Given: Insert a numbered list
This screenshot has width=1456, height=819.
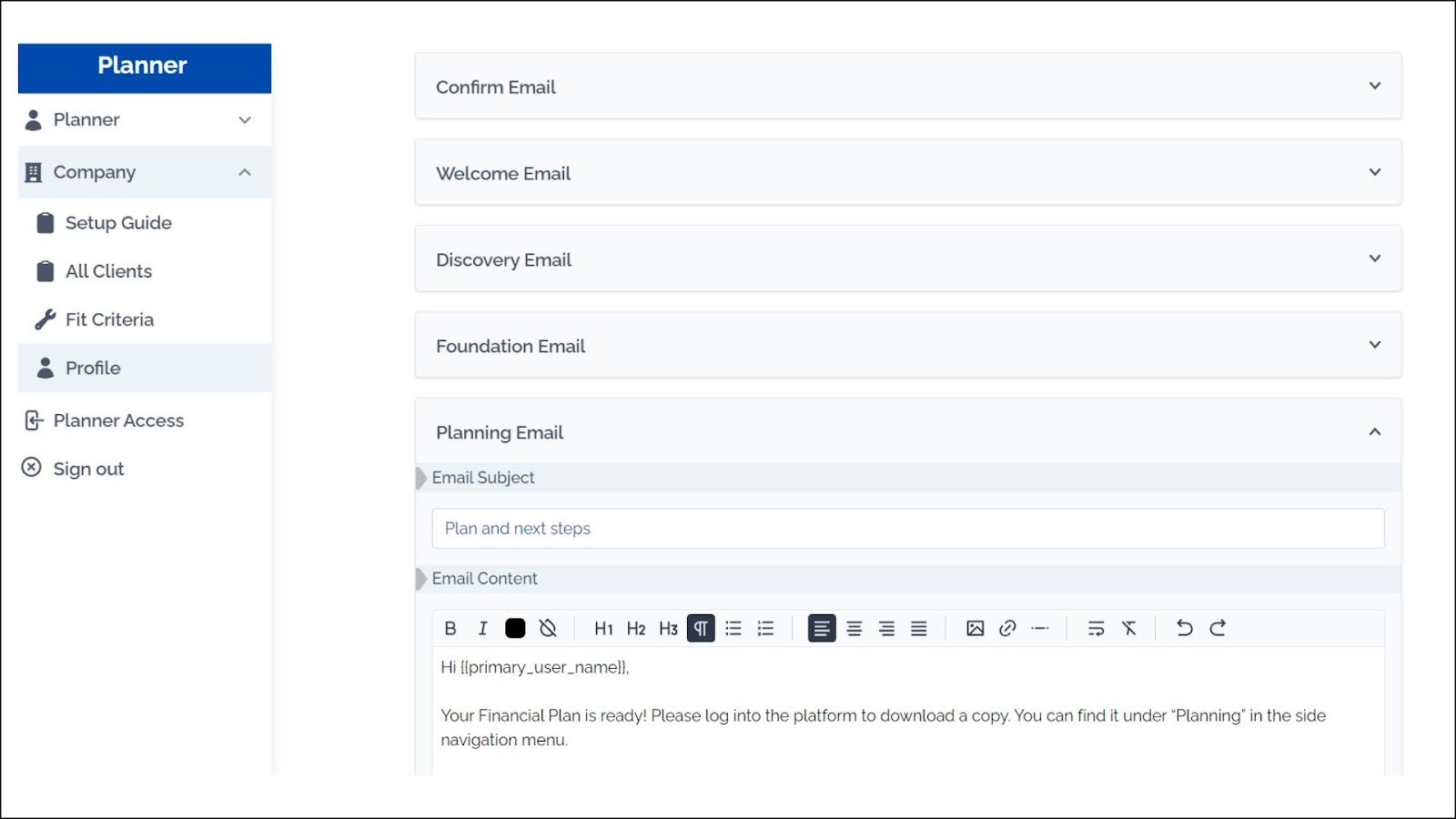Looking at the screenshot, I should (x=766, y=628).
